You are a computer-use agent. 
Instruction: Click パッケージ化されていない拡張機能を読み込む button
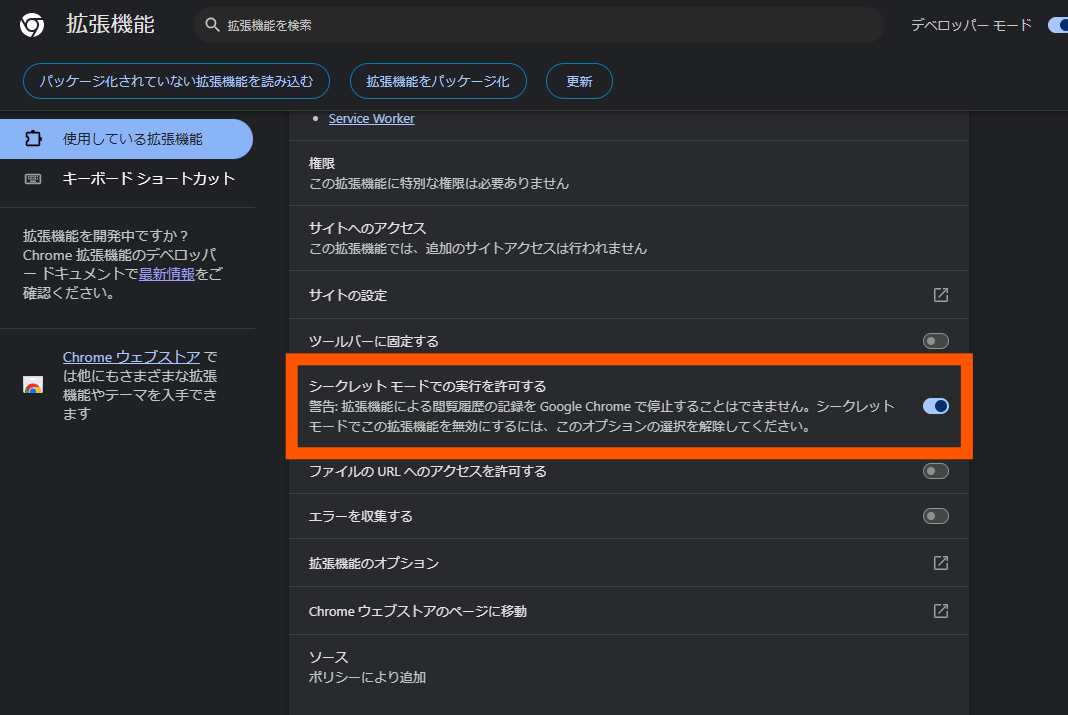pyautogui.click(x=176, y=82)
